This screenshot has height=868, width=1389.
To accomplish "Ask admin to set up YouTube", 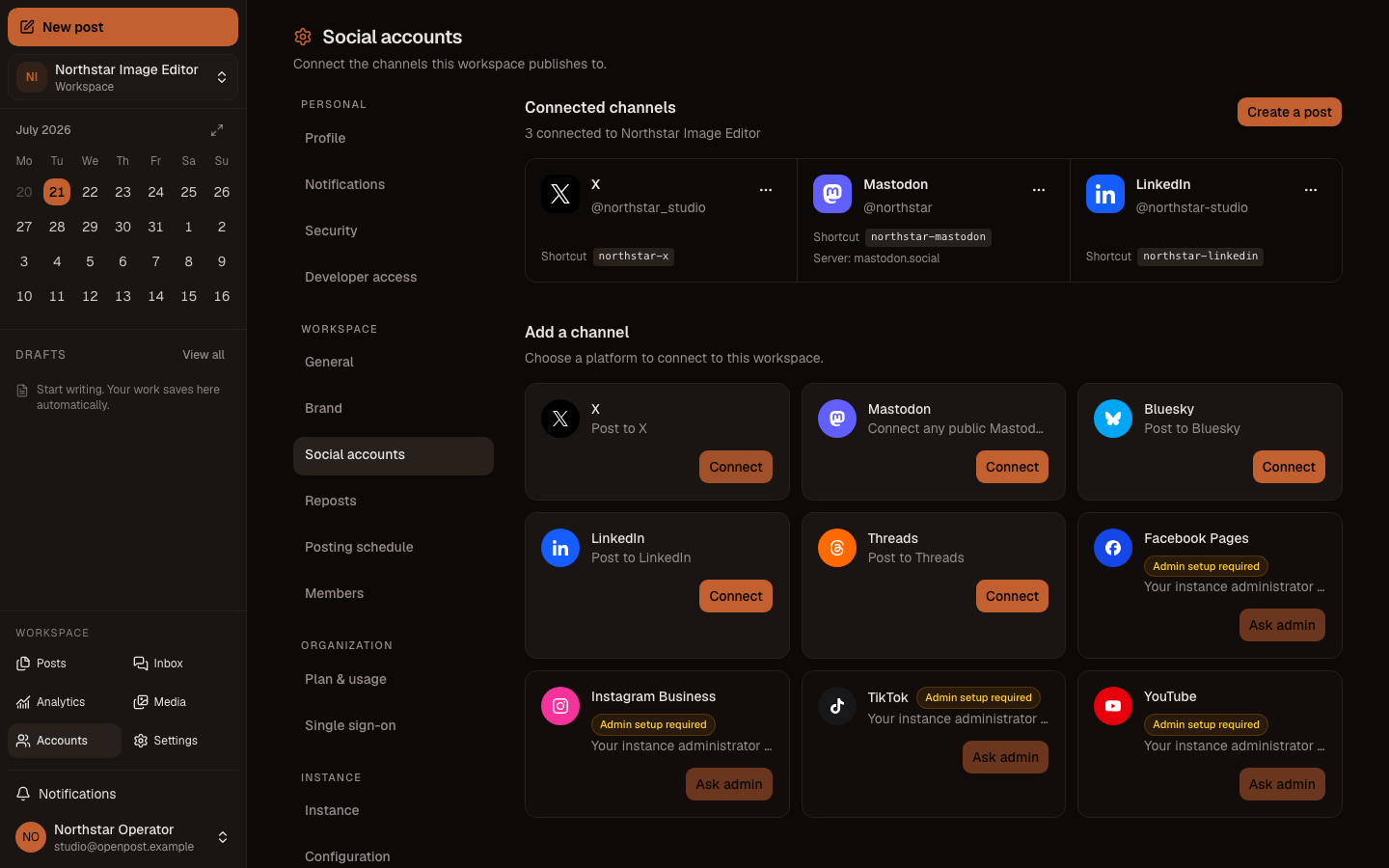I will pos(1282,784).
